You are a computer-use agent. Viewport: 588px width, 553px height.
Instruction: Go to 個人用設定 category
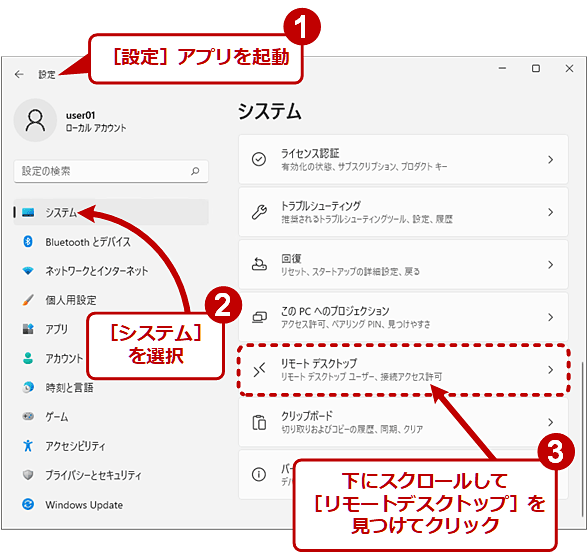[x=71, y=300]
